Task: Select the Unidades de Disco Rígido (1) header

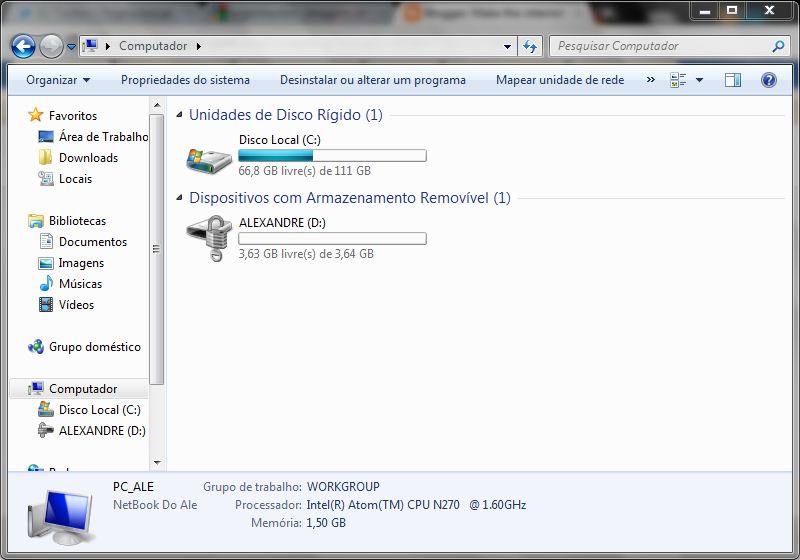Action: tap(286, 115)
